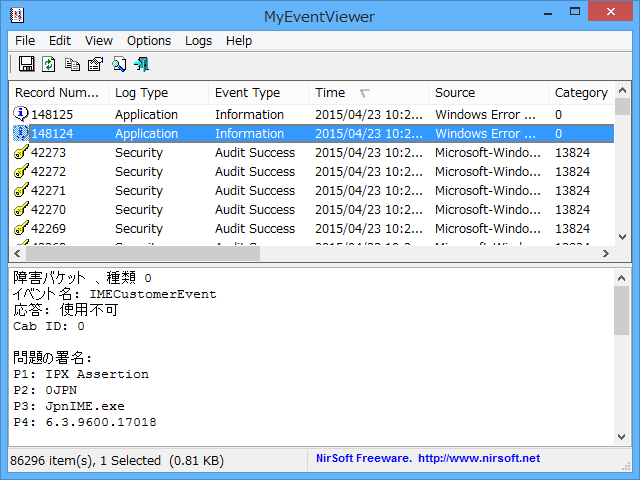Click the information icon of record 148125
640x480 pixels.
pos(20,114)
